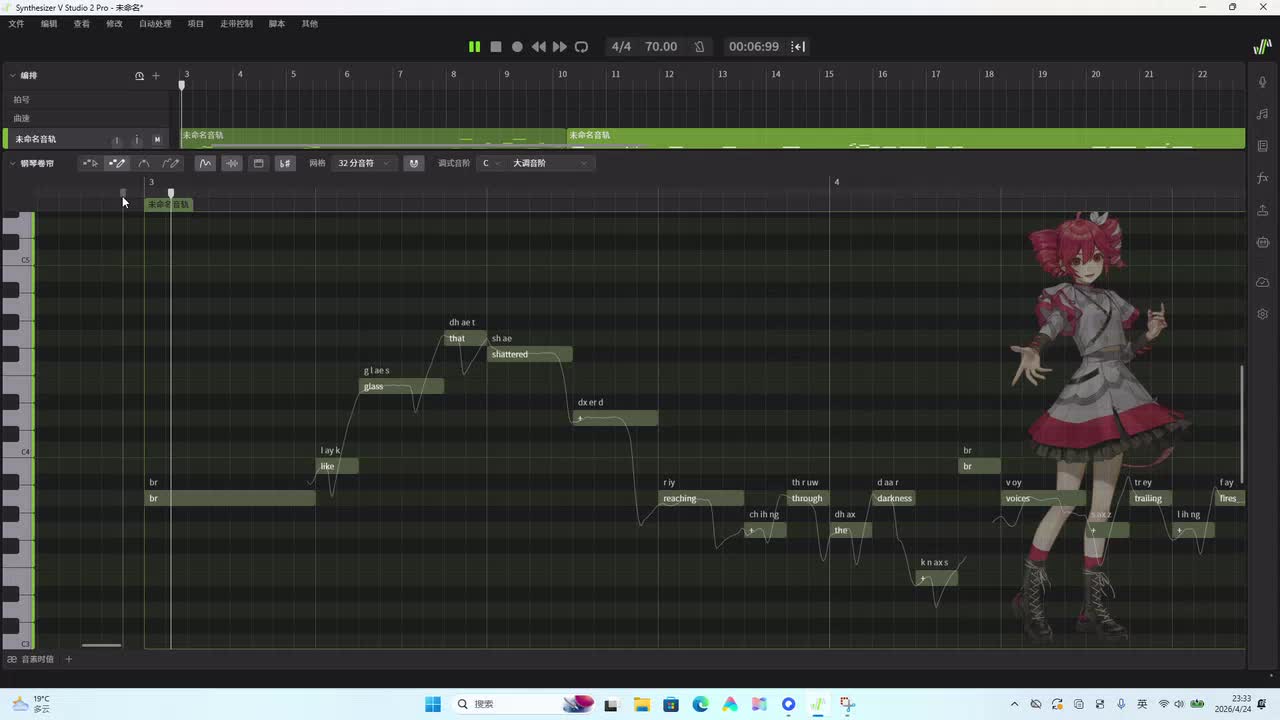The image size is (1280, 720).
Task: Toggle pitch curve display
Action: tap(205, 163)
